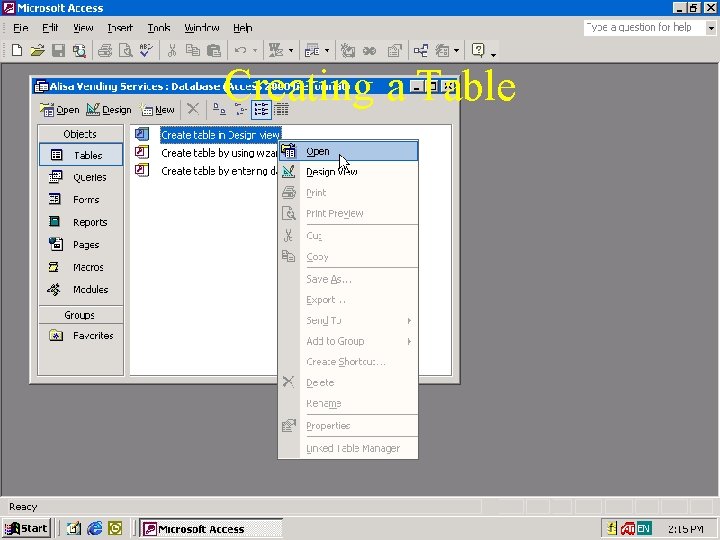Open the Help menu
The image size is (720, 540).
(x=242, y=28)
